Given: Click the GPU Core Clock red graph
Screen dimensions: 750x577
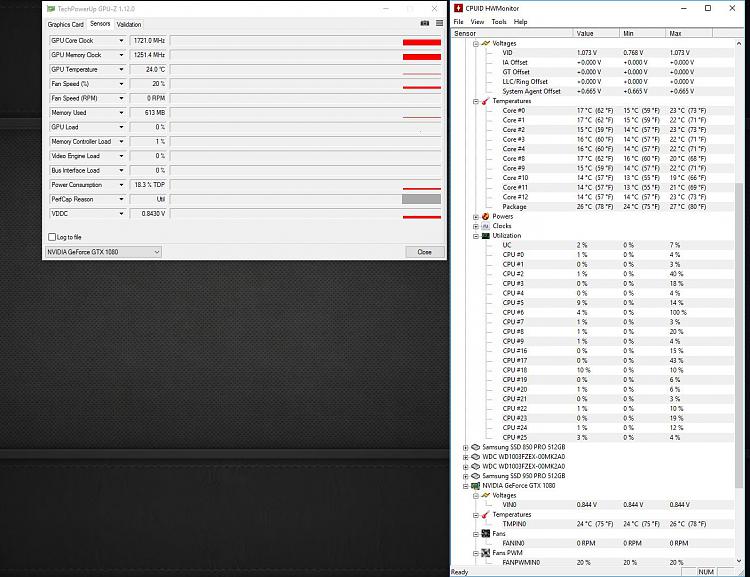Looking at the screenshot, I should pyautogui.click(x=421, y=43).
